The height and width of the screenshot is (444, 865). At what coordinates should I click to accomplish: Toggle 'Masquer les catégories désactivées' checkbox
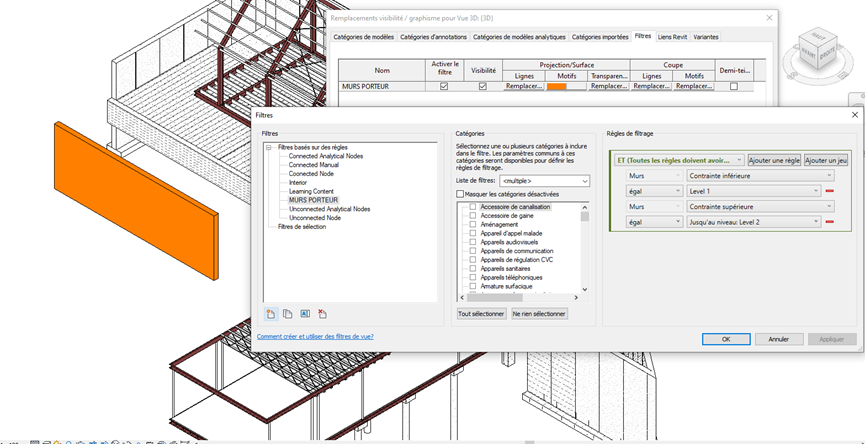460,194
